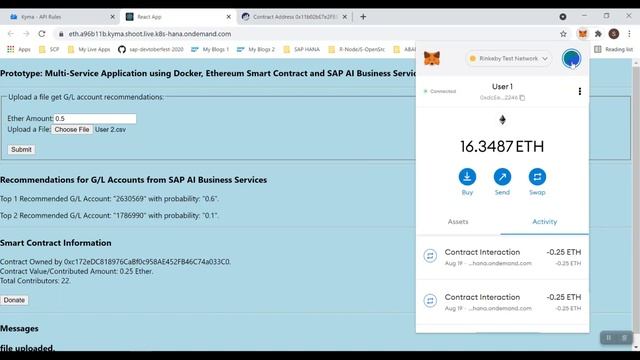Click the Top 2 Recommended G/L Account line
The width and height of the screenshot is (640, 360).
[109, 216]
